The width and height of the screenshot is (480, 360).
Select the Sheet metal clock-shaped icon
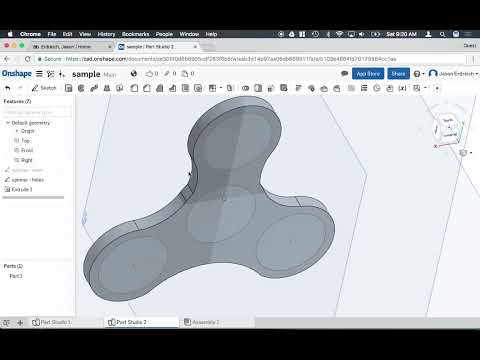pyautogui.click(x=377, y=88)
